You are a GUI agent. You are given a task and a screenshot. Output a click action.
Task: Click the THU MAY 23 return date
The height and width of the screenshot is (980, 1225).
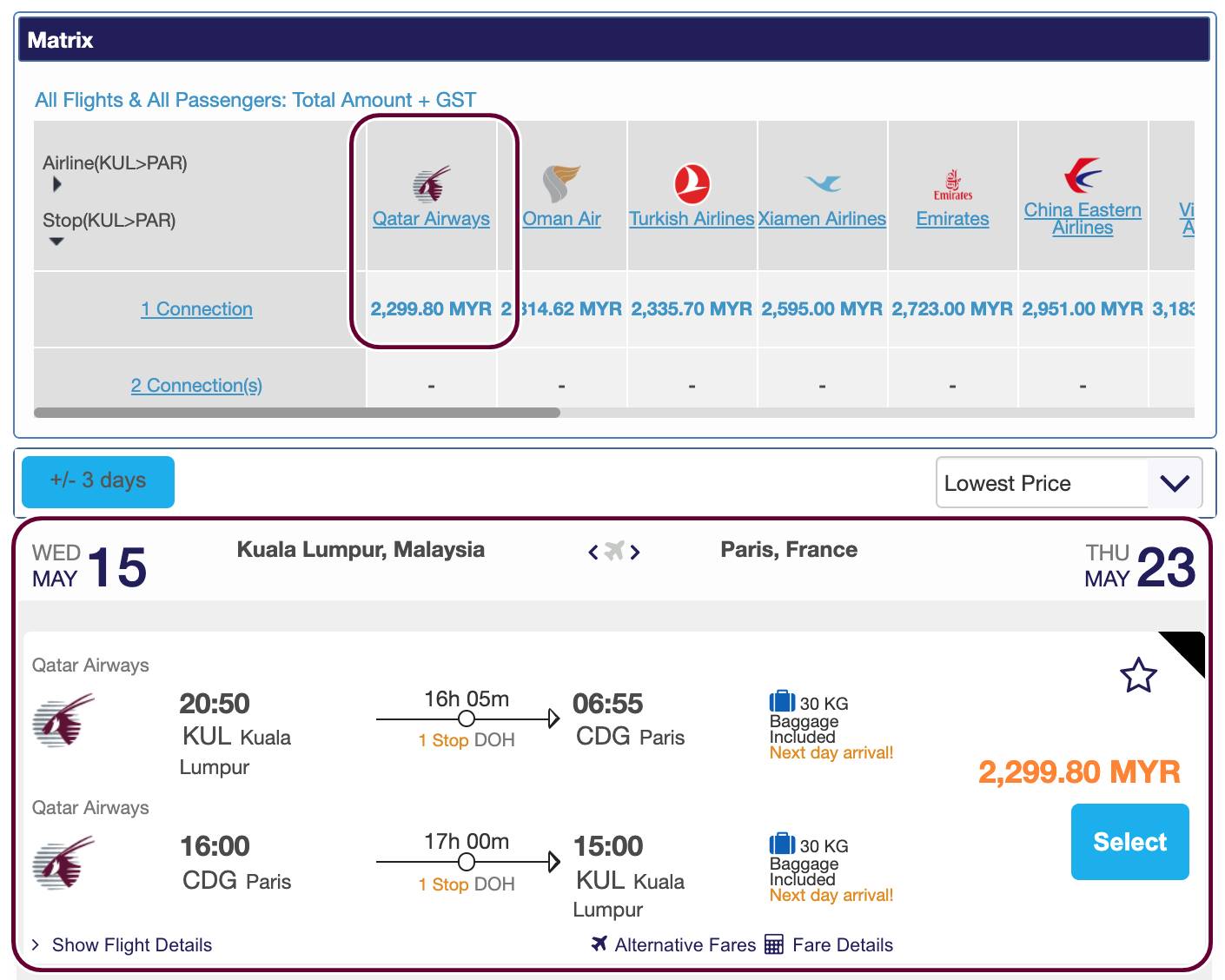1140,566
